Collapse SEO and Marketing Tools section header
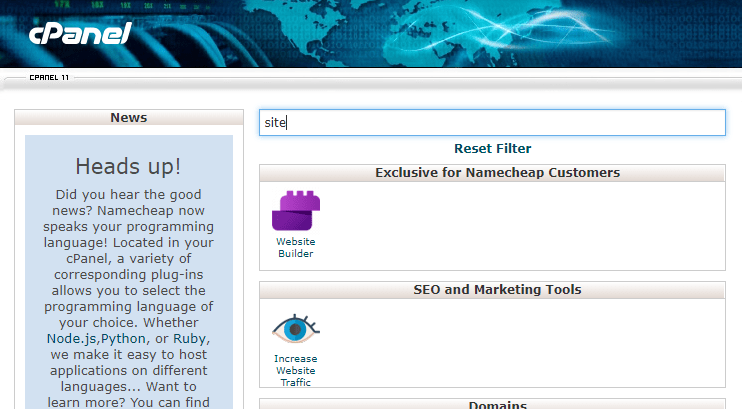This screenshot has width=742, height=409. (492, 290)
